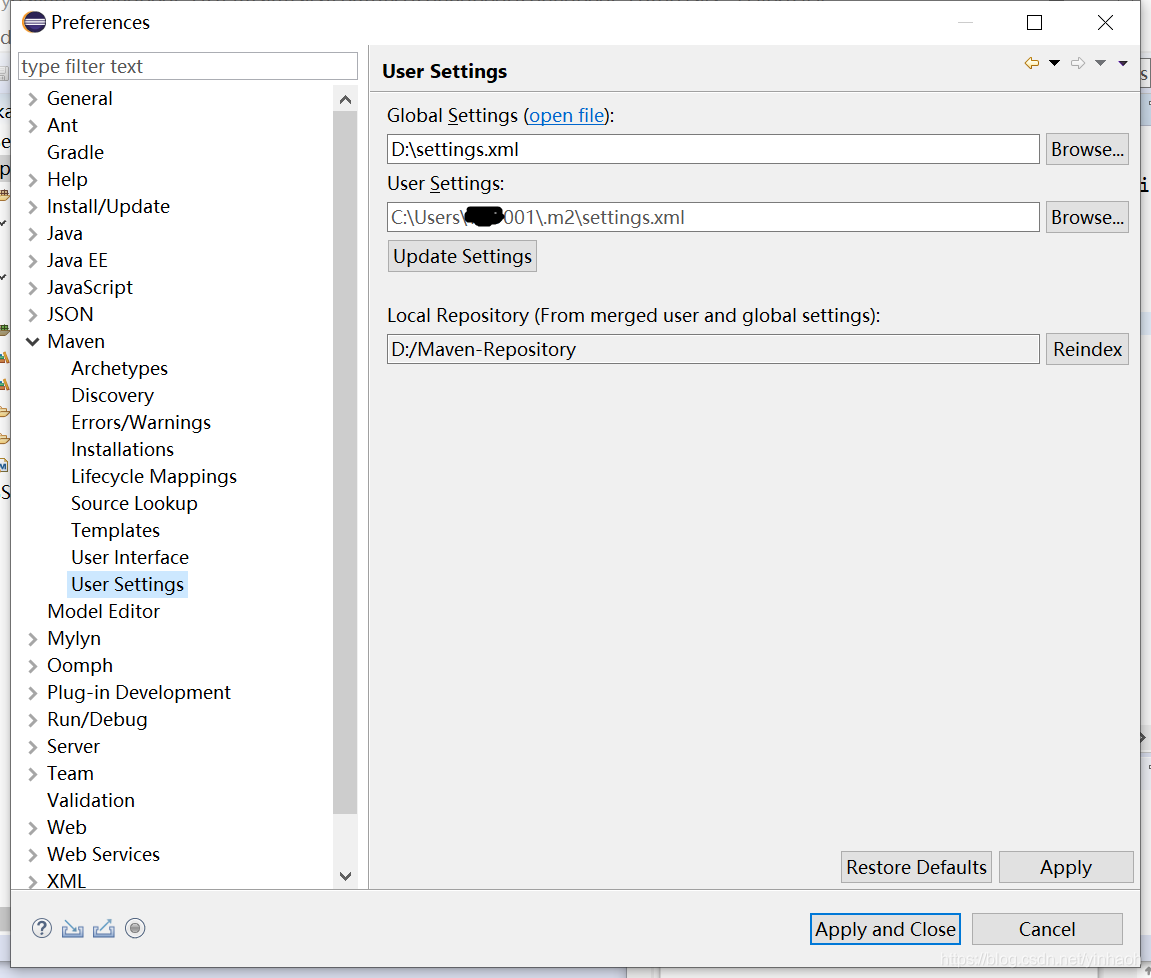This screenshot has height=978, width=1151.
Task: Select User Settings under Maven
Action: coord(128,584)
